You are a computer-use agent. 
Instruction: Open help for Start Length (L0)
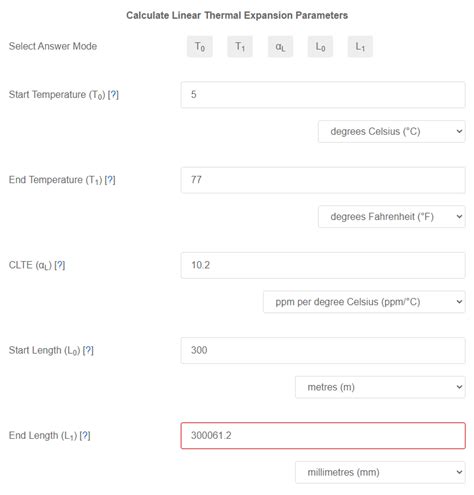point(88,350)
